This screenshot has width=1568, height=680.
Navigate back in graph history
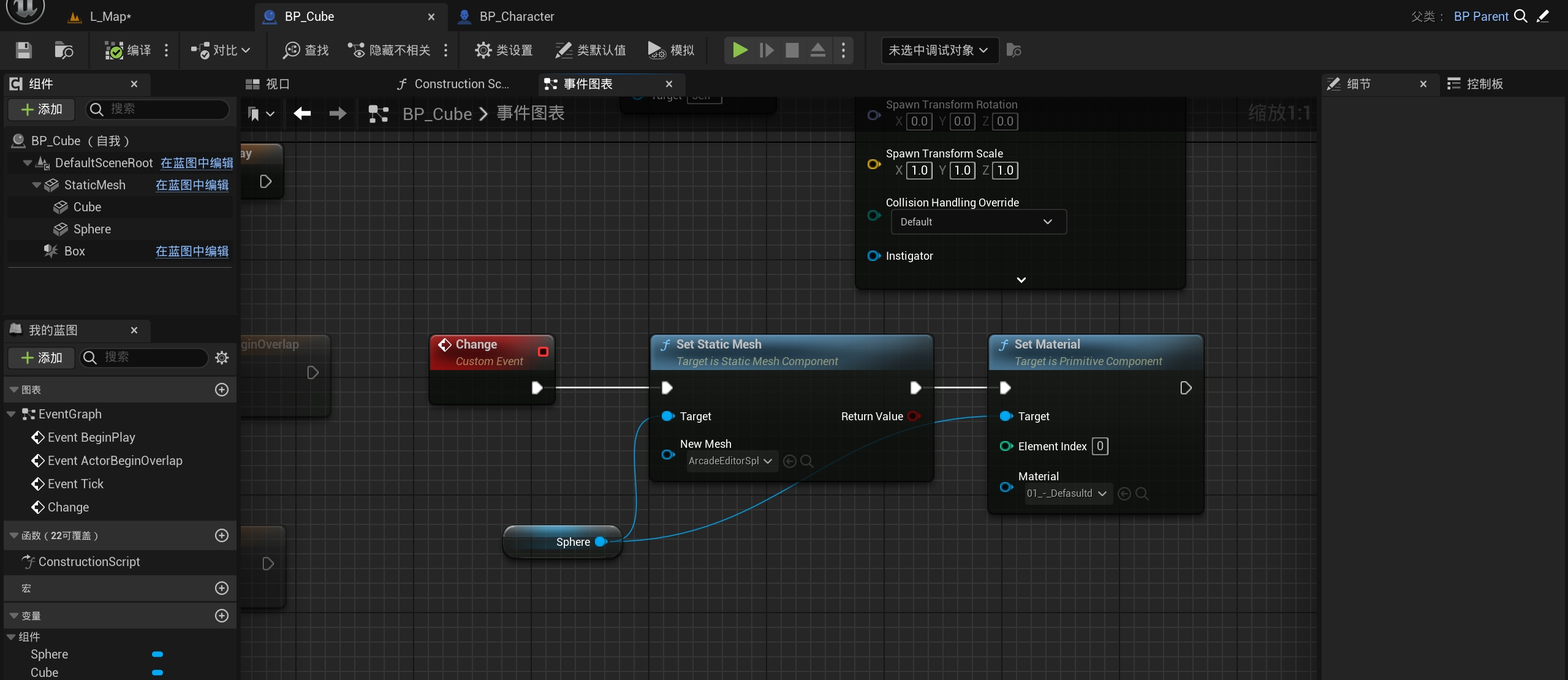(x=302, y=113)
